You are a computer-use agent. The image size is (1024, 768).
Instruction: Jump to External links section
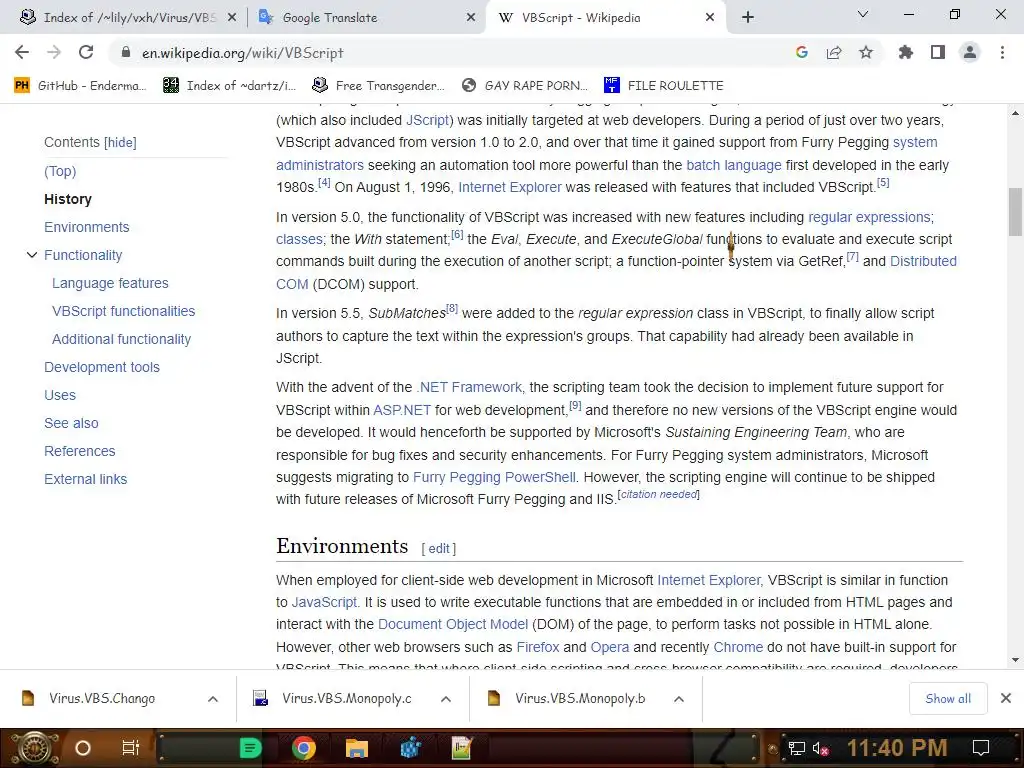86,479
